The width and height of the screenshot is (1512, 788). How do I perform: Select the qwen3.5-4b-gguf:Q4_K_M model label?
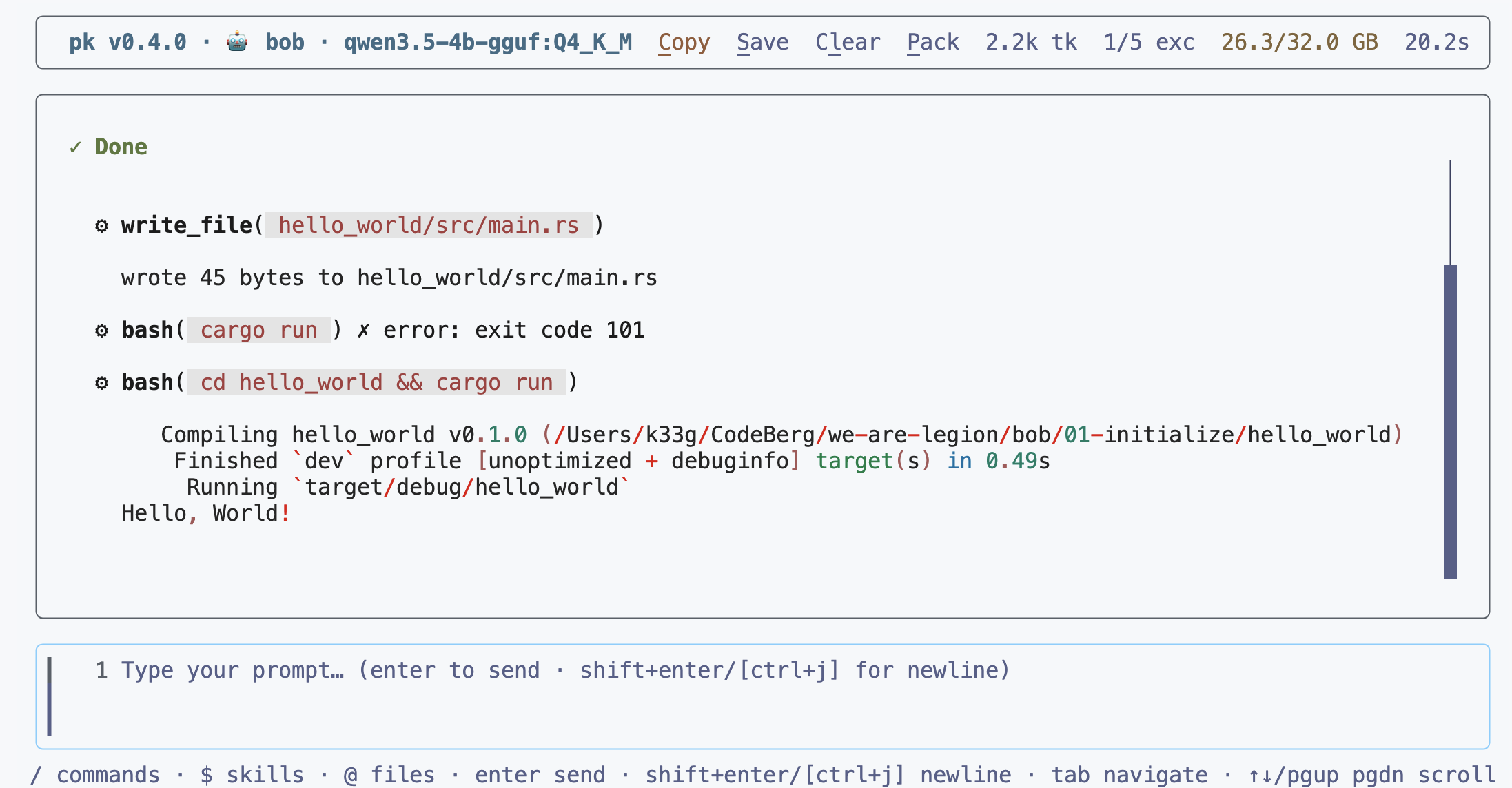488,42
